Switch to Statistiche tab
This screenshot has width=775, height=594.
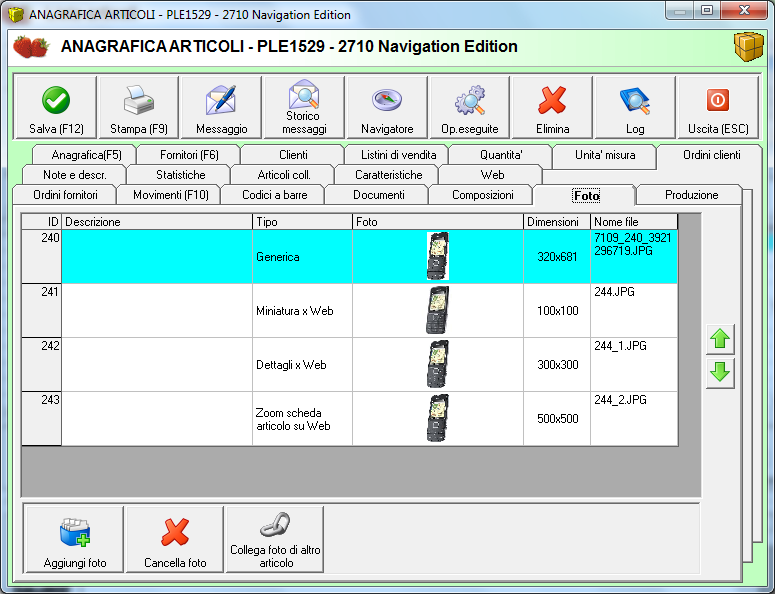pyautogui.click(x=180, y=175)
